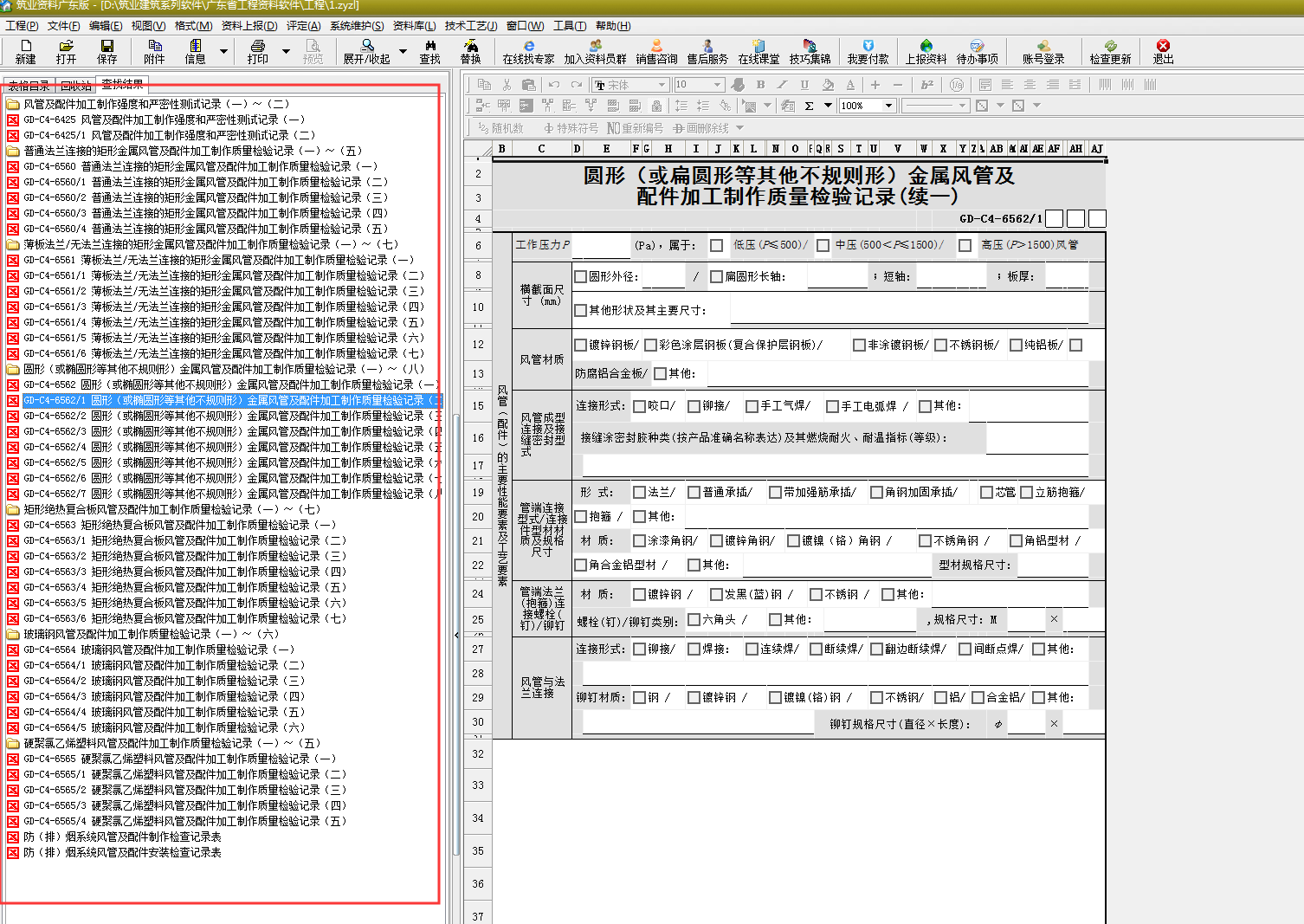
Task: Open 销售咨询 sales inquiry
Action: [x=656, y=51]
